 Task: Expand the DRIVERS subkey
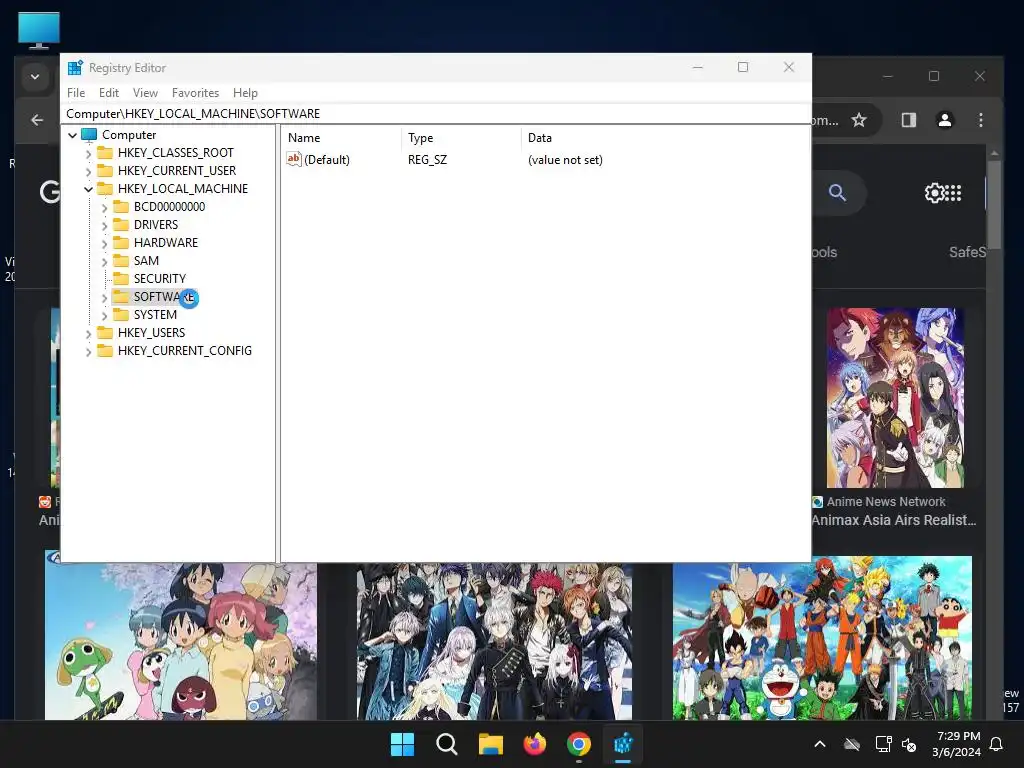coord(104,225)
